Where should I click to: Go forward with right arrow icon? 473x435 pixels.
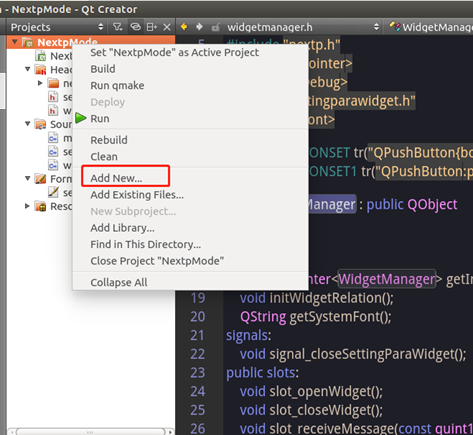point(199,27)
